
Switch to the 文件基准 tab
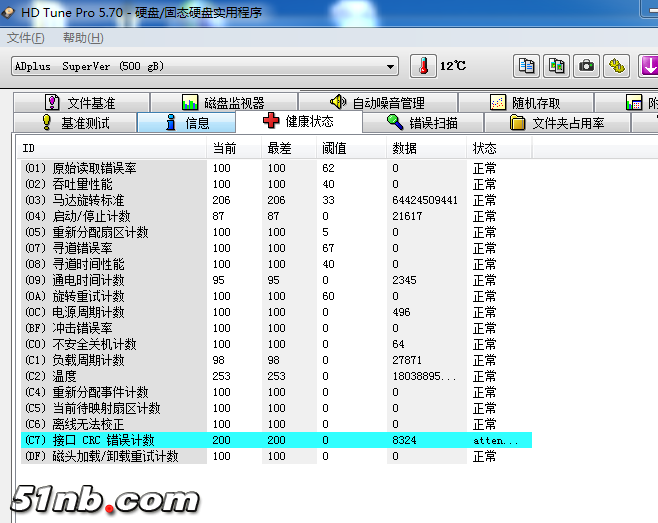point(80,102)
